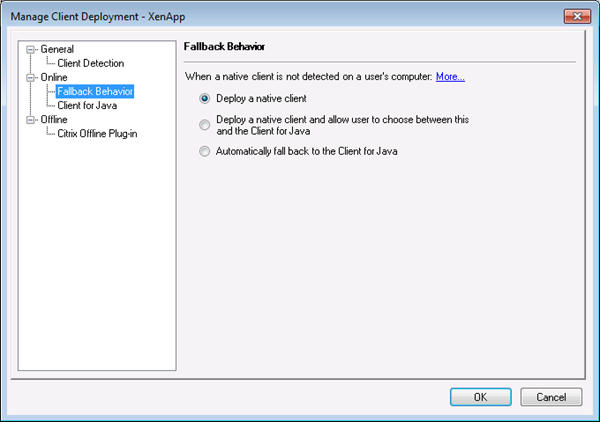Viewport: 600px width, 422px height.
Task: Collapse the Online tree node expander
Action: tap(33, 77)
